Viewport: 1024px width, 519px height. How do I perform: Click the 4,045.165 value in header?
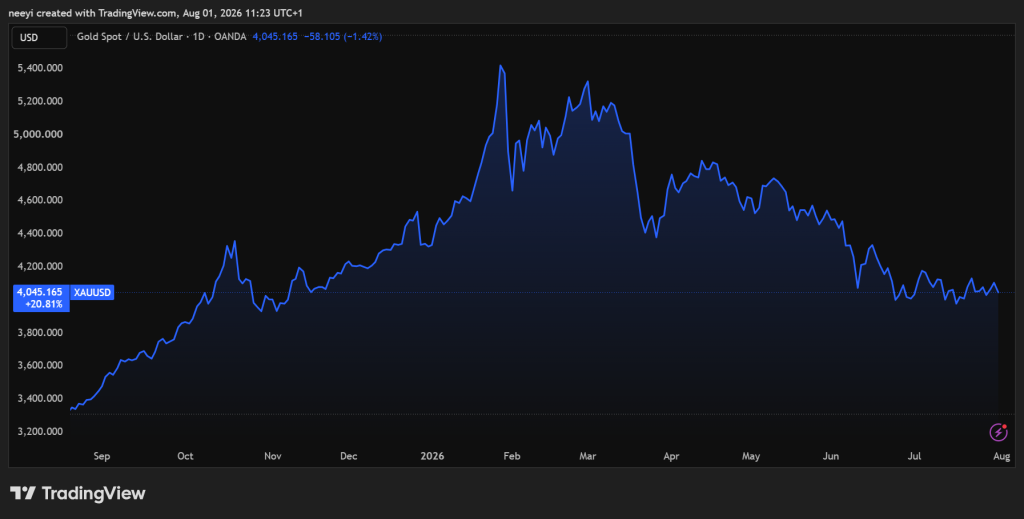(275, 37)
